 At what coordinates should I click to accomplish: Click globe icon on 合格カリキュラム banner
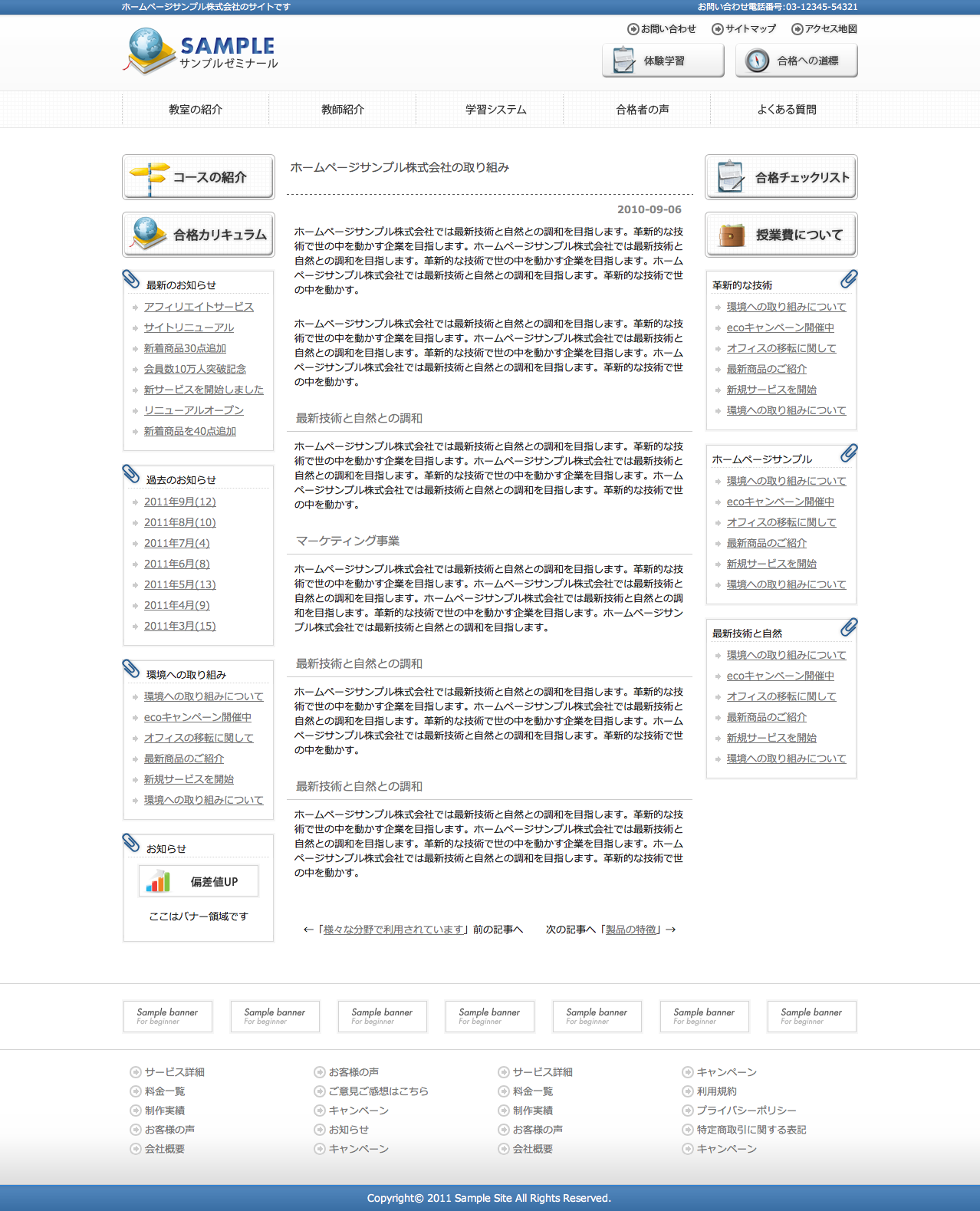pos(147,233)
